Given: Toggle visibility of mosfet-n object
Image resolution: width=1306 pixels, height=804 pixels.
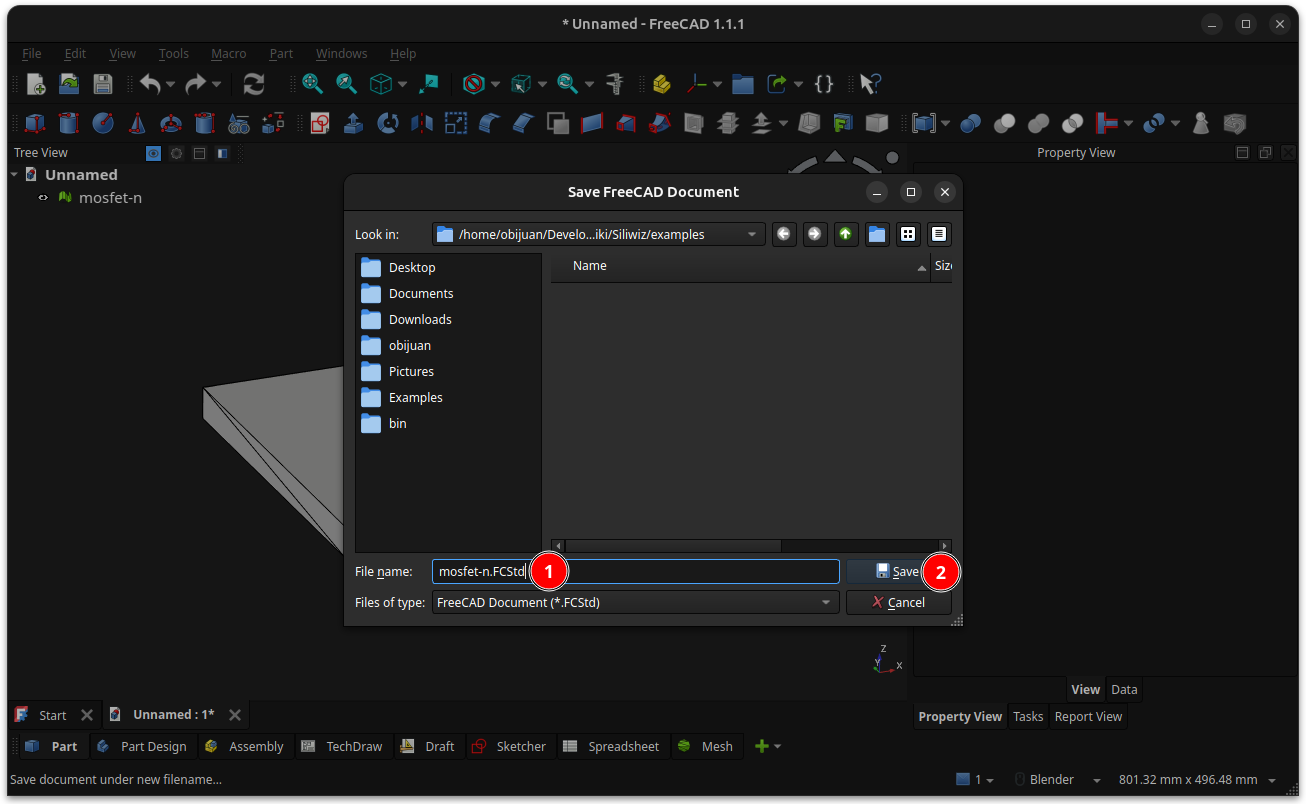Looking at the screenshot, I should (x=43, y=198).
